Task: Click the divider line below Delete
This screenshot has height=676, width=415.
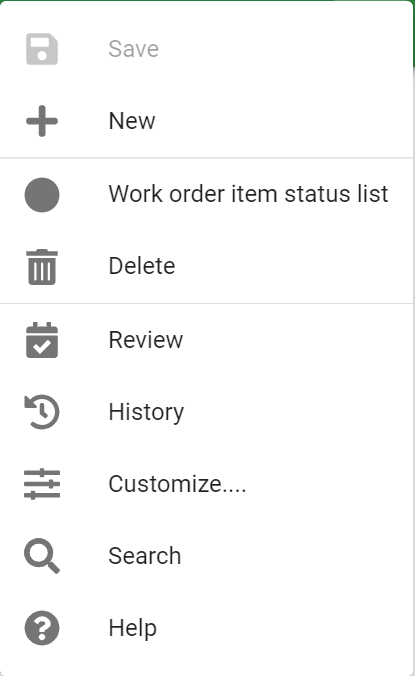Action: point(206,304)
